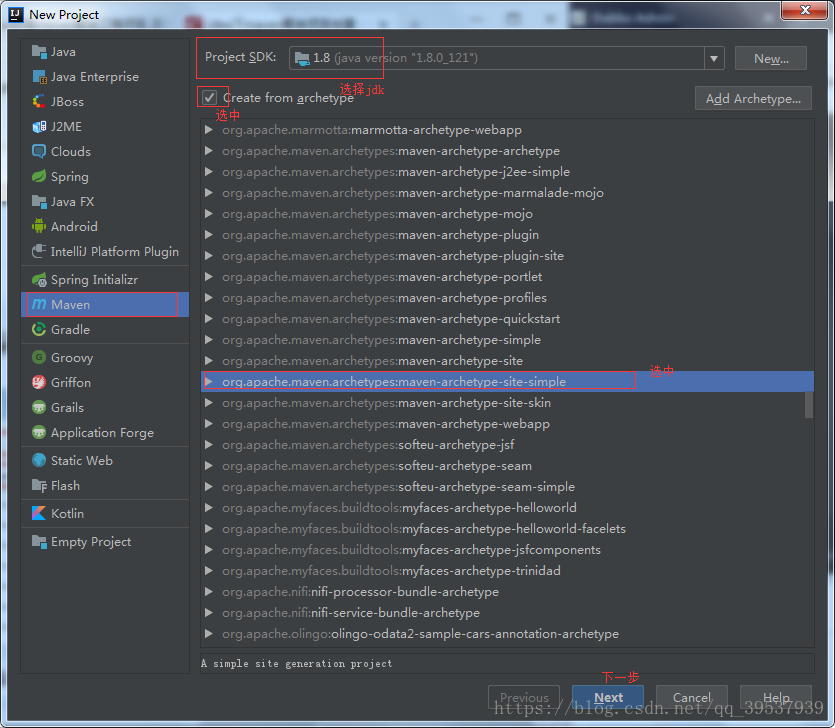Select maven-archetype-marmalade-mojo row
835x728 pixels.
507,193
